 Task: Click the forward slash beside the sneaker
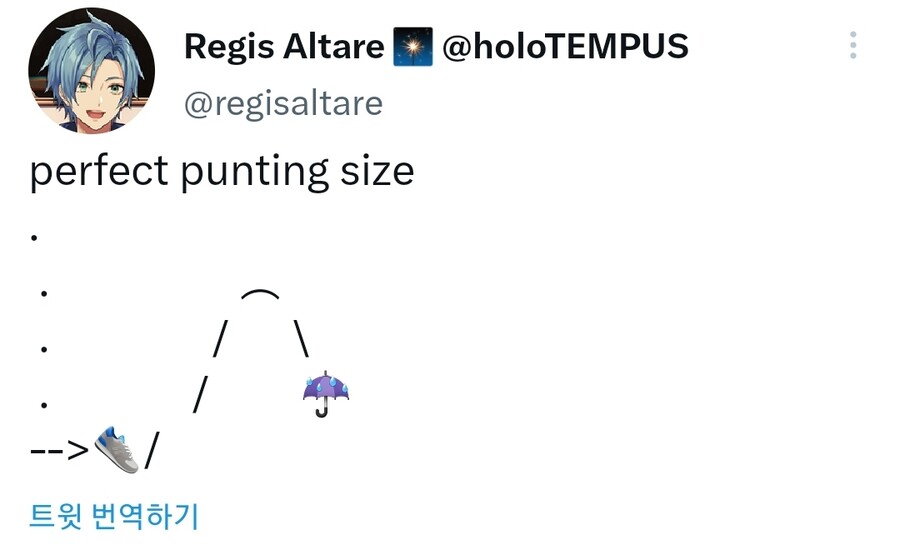coord(151,451)
